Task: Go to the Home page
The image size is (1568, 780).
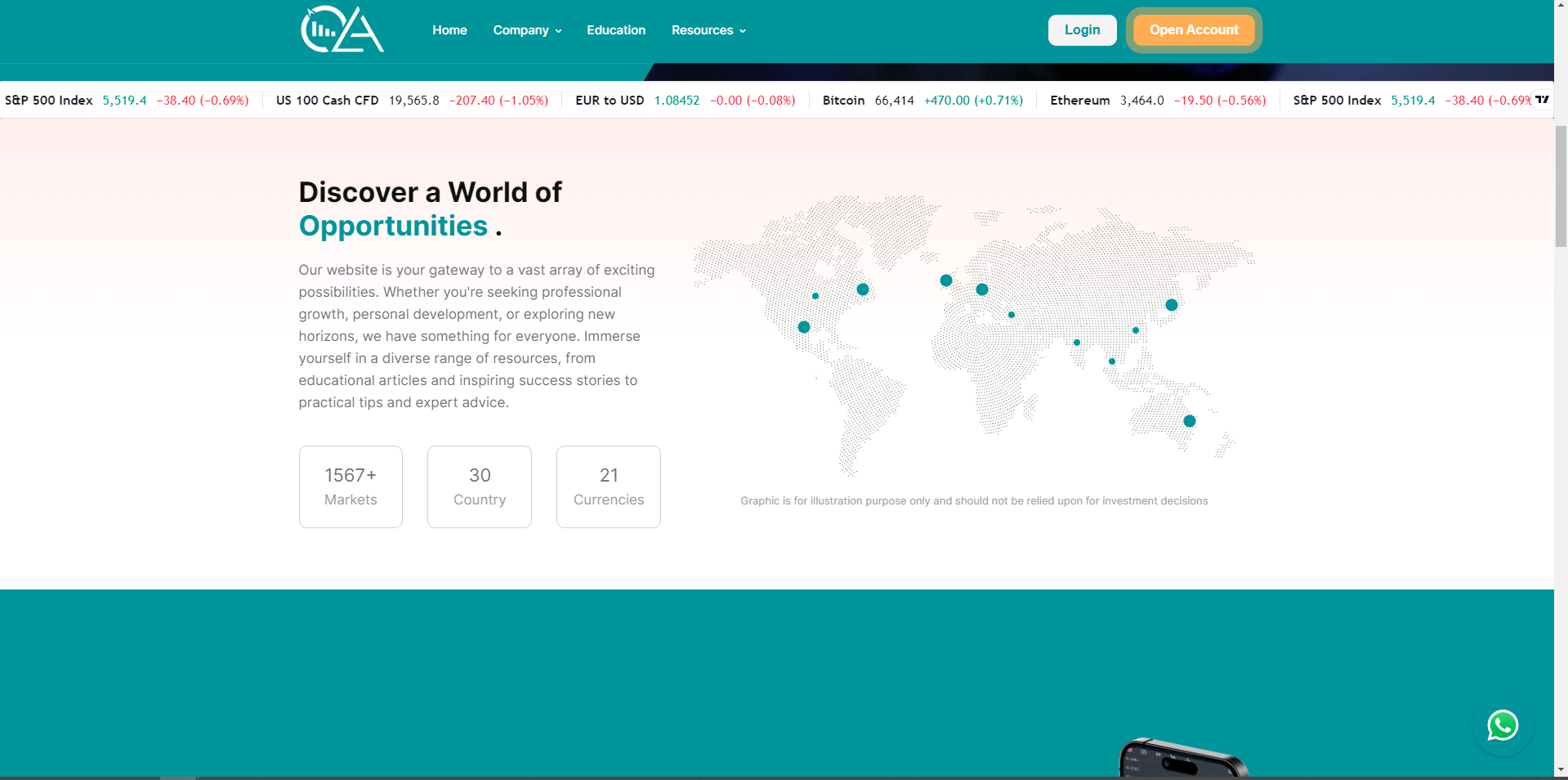Action: click(x=449, y=30)
